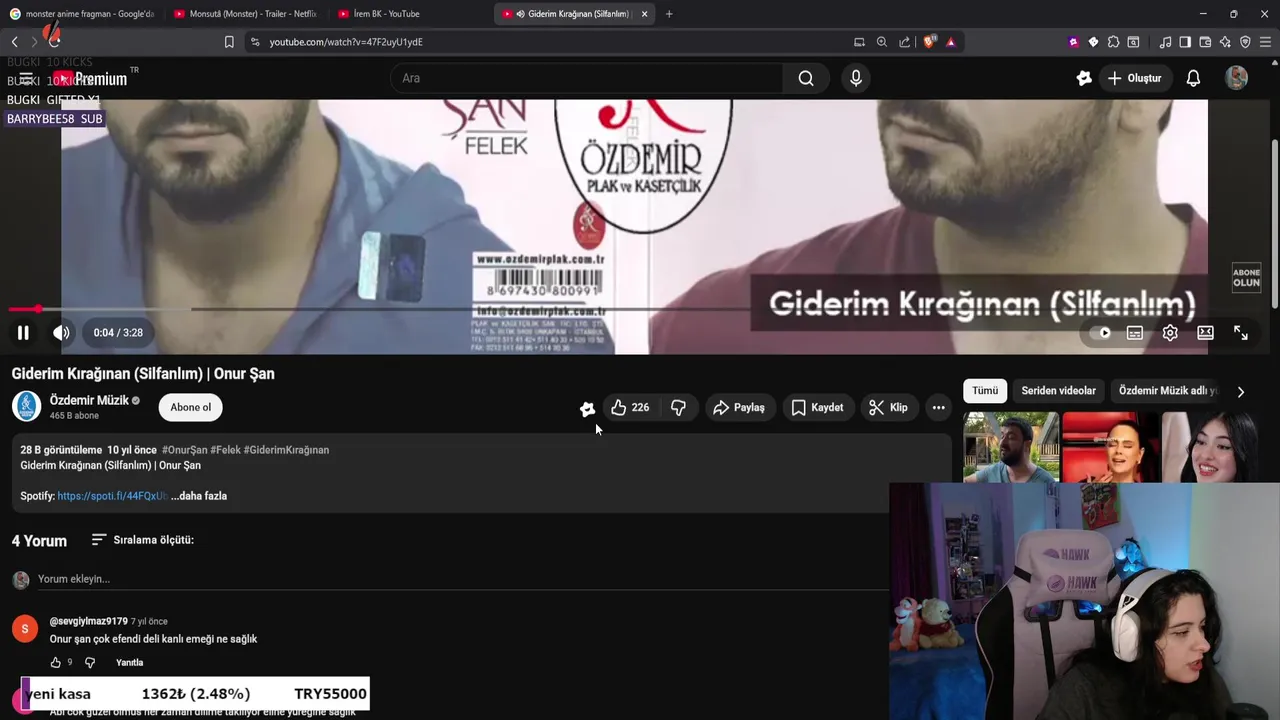This screenshot has height=720, width=1280.
Task: Open @sevgiylmaz9179 commenter profile
Action: tap(88, 621)
